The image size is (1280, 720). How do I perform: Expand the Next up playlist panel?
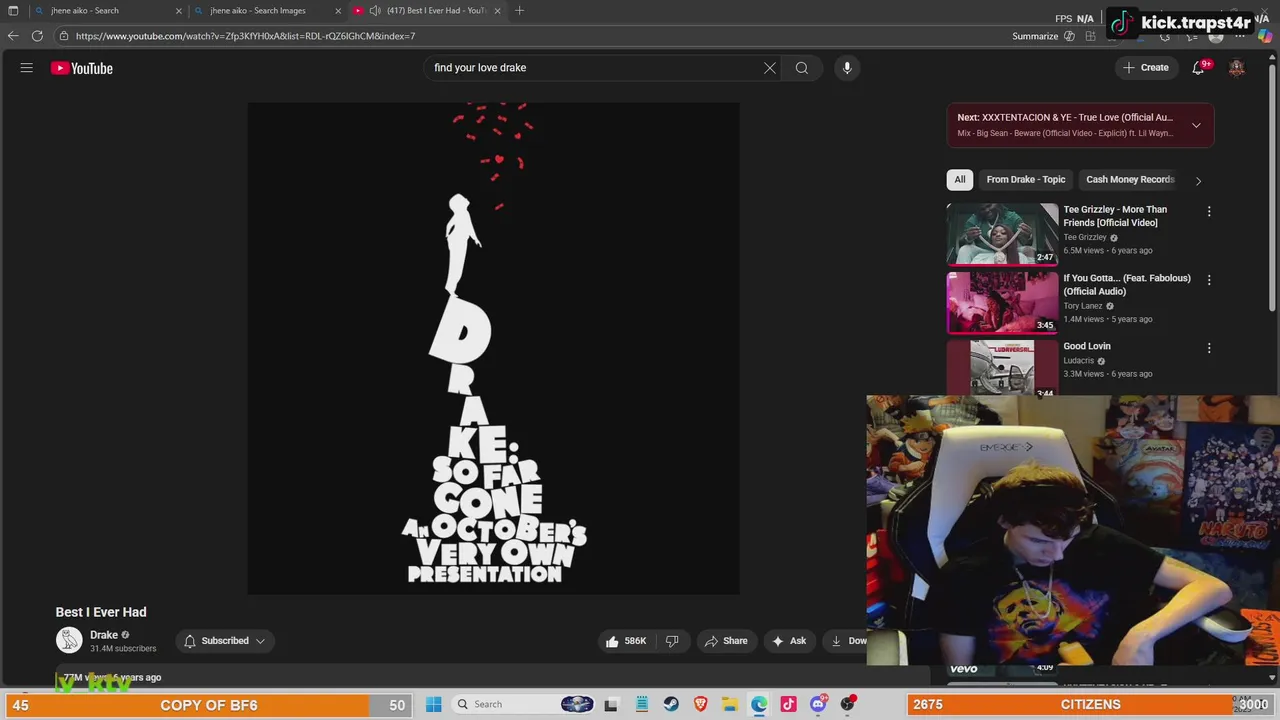[1196, 125]
